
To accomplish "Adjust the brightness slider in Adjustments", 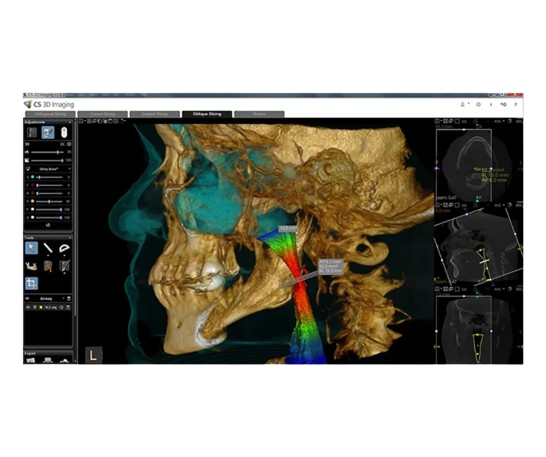I will (x=47, y=152).
